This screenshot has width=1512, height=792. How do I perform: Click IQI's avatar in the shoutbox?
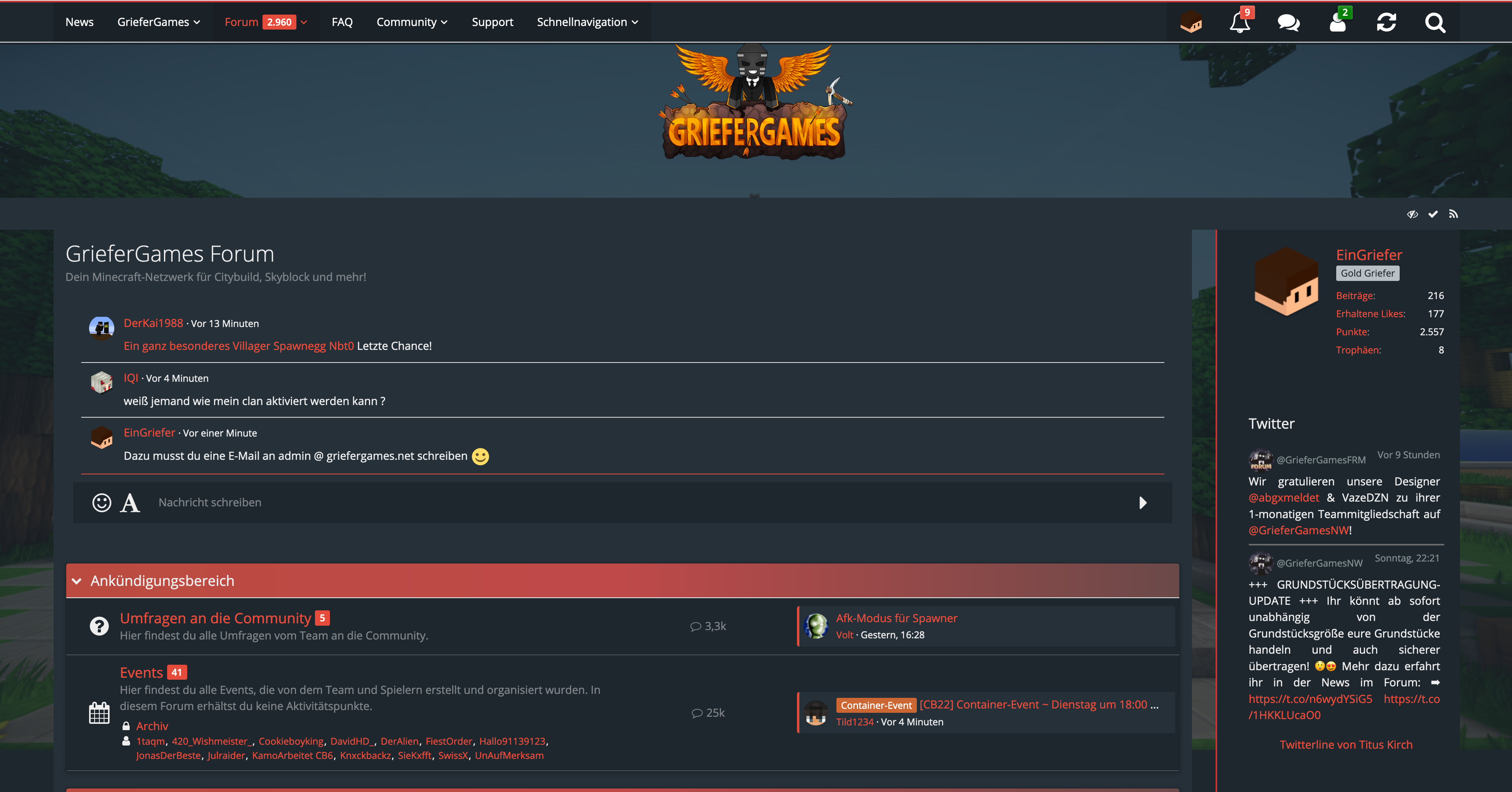click(x=102, y=383)
